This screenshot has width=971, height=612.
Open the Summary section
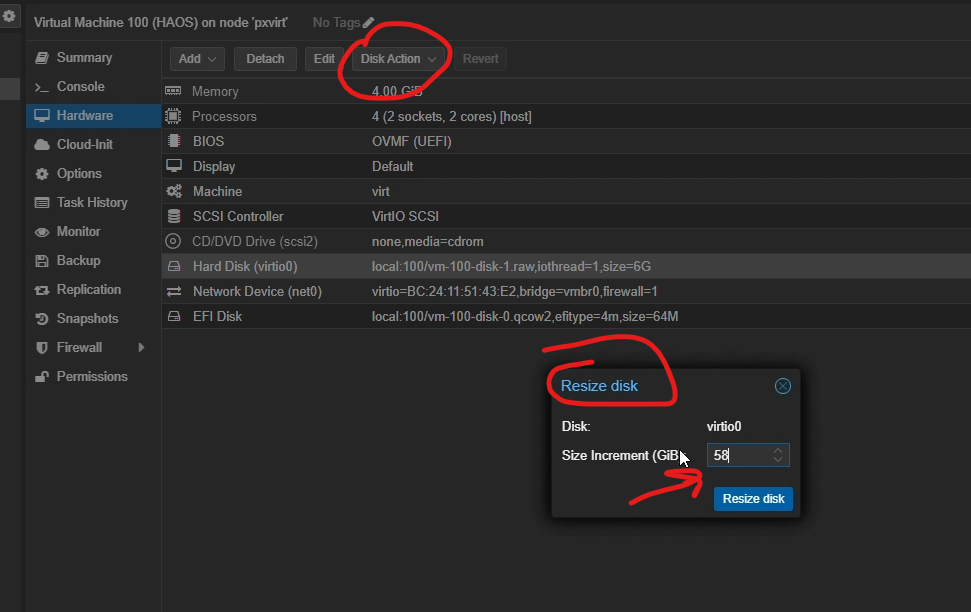84,58
